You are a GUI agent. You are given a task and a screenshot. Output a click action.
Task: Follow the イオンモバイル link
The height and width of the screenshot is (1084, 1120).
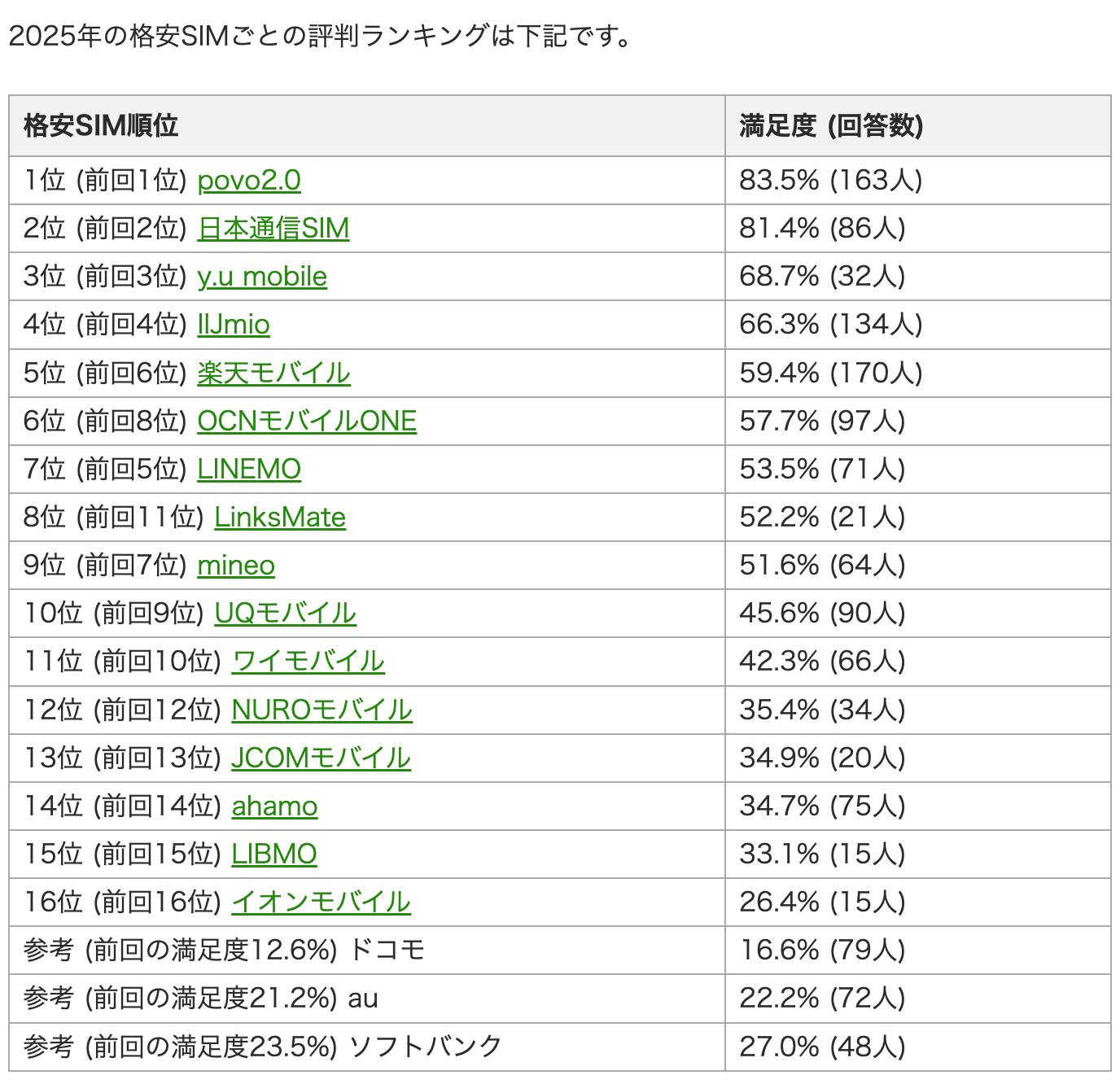pyautogui.click(x=322, y=902)
